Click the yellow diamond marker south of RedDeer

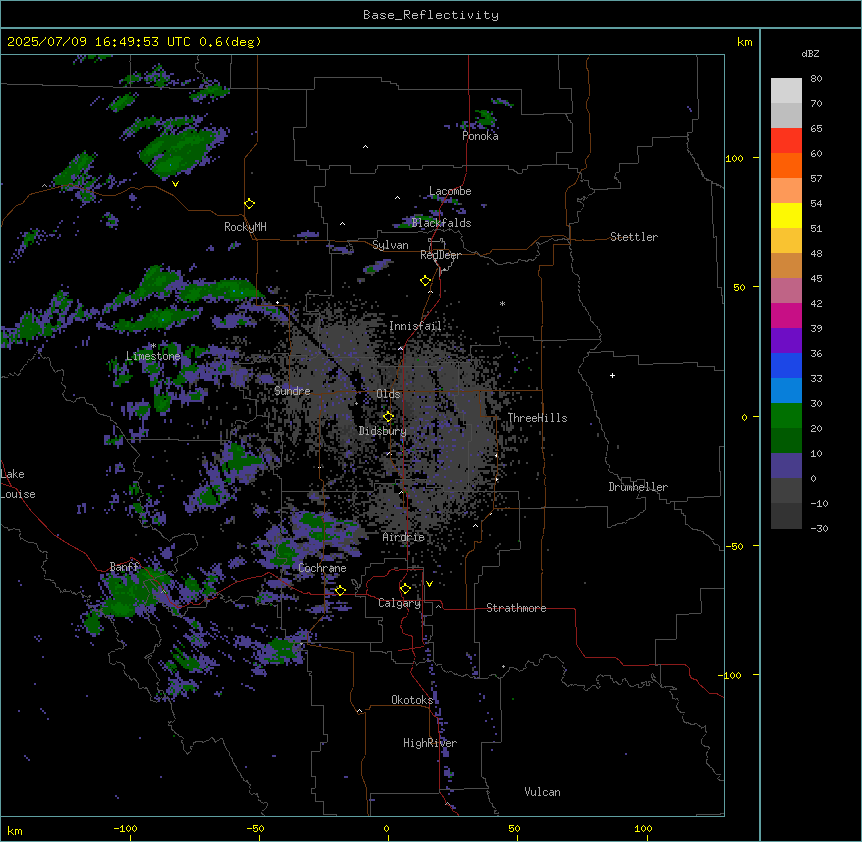click(426, 281)
